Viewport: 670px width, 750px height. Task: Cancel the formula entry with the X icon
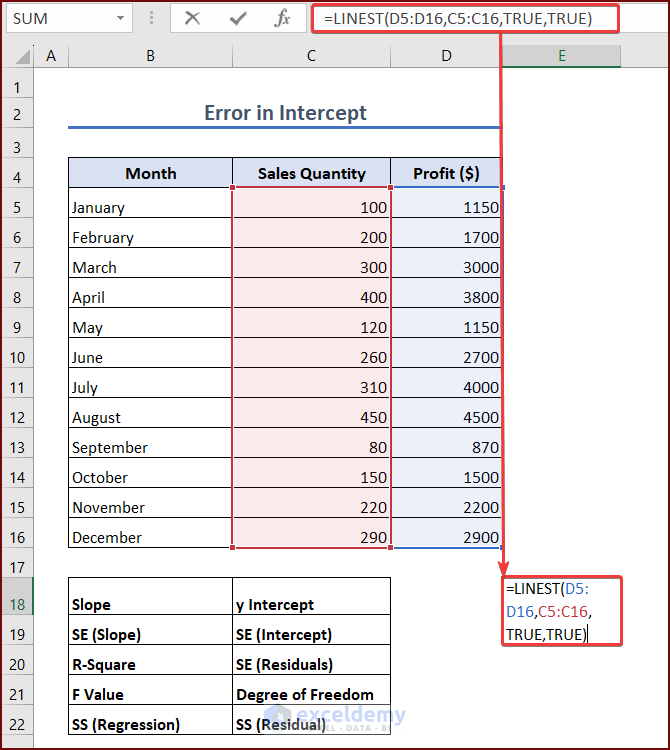193,18
